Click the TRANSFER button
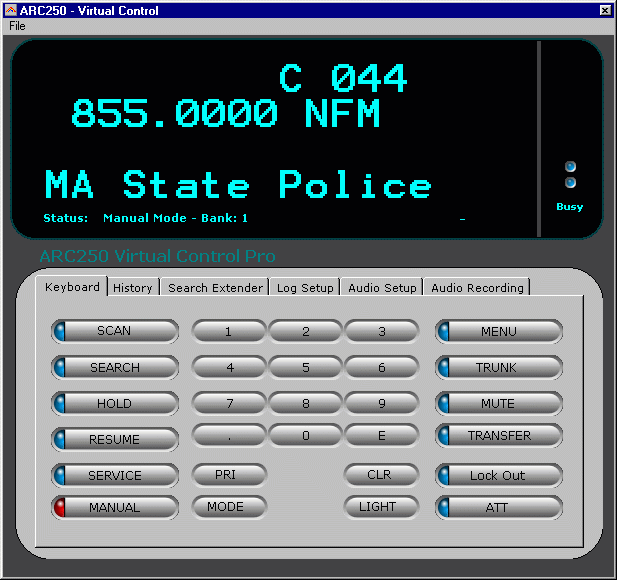This screenshot has width=617, height=580. pyautogui.click(x=499, y=436)
